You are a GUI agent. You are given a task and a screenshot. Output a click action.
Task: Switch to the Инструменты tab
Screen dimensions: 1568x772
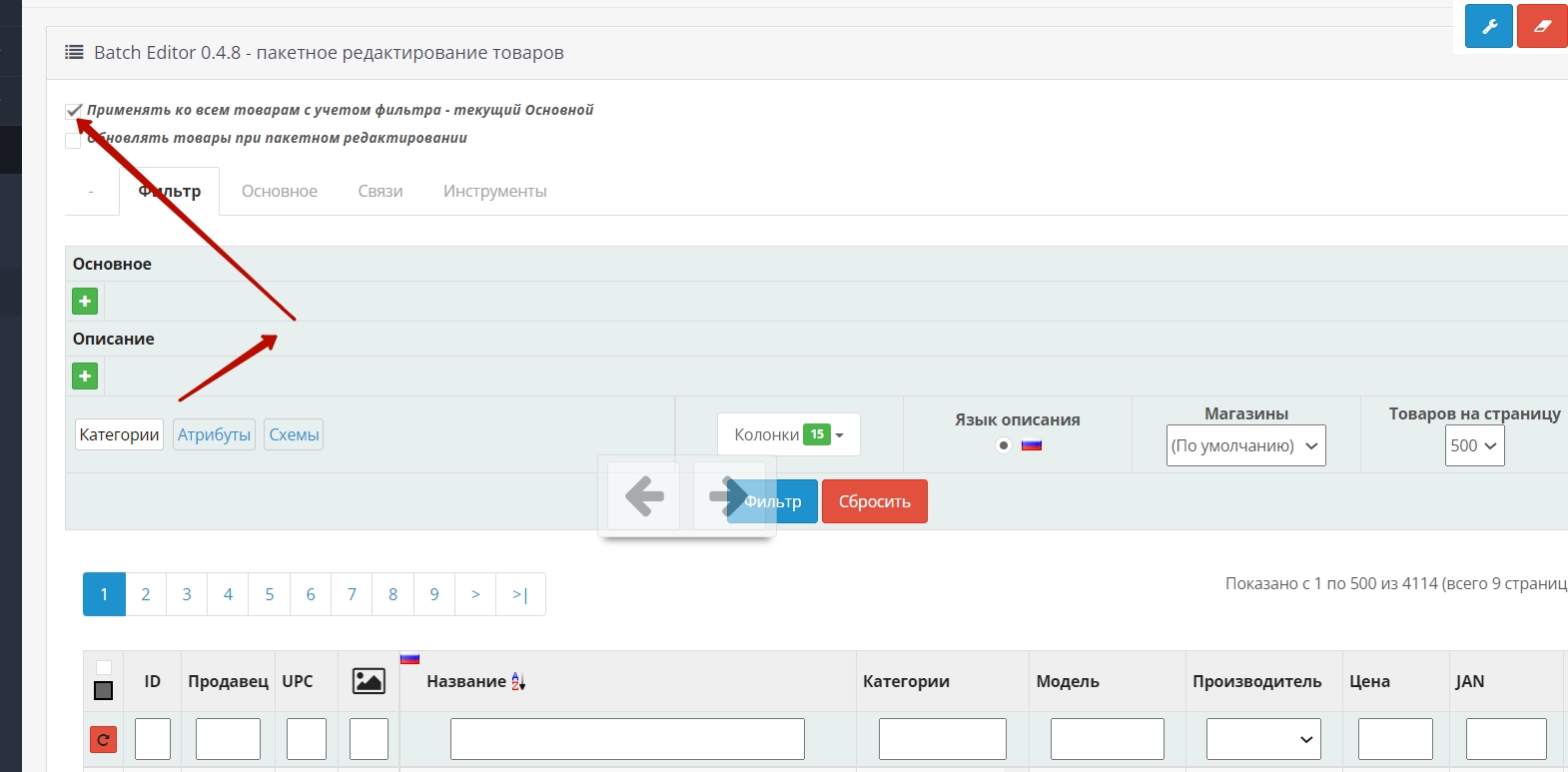pyautogui.click(x=494, y=191)
